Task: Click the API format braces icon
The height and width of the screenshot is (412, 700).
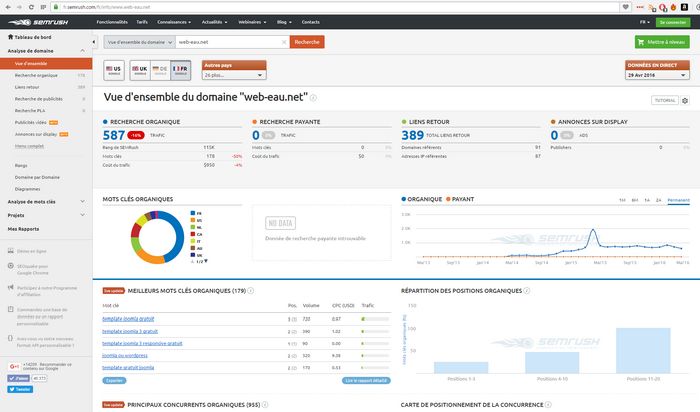Action: pyautogui.click(x=11, y=338)
